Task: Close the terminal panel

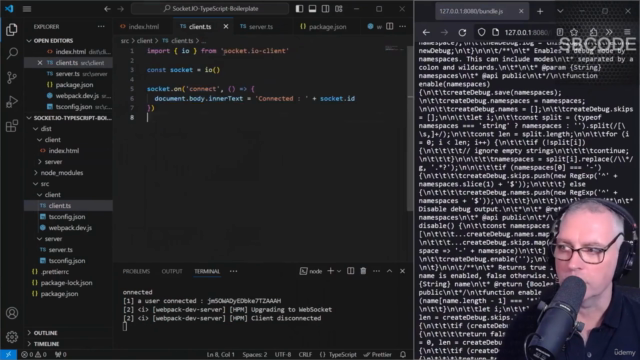Action: 402,271
